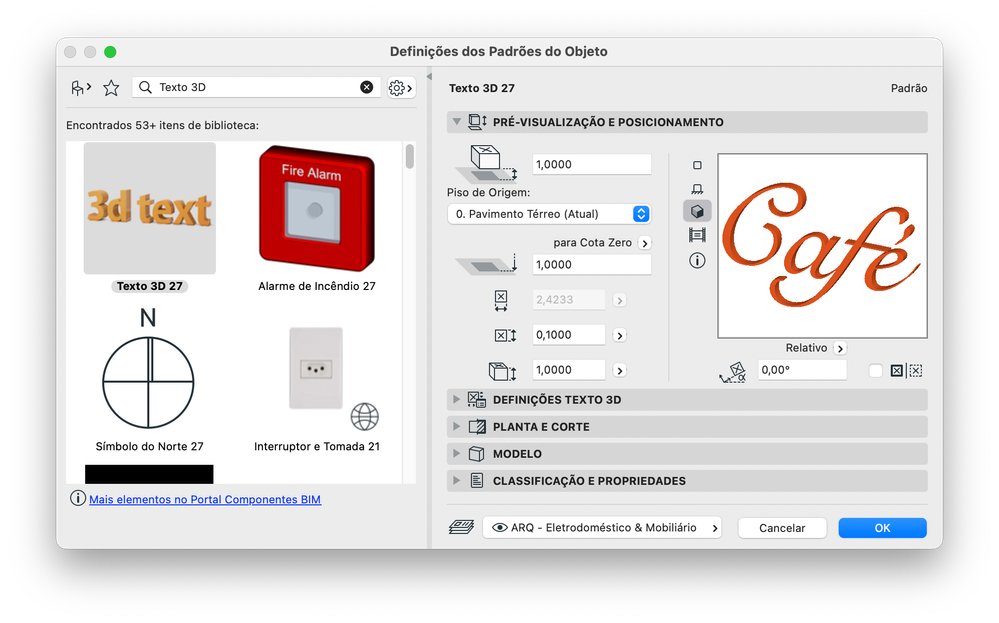
Task: Collapse the library panel with the divider arrow
Action: click(x=429, y=76)
